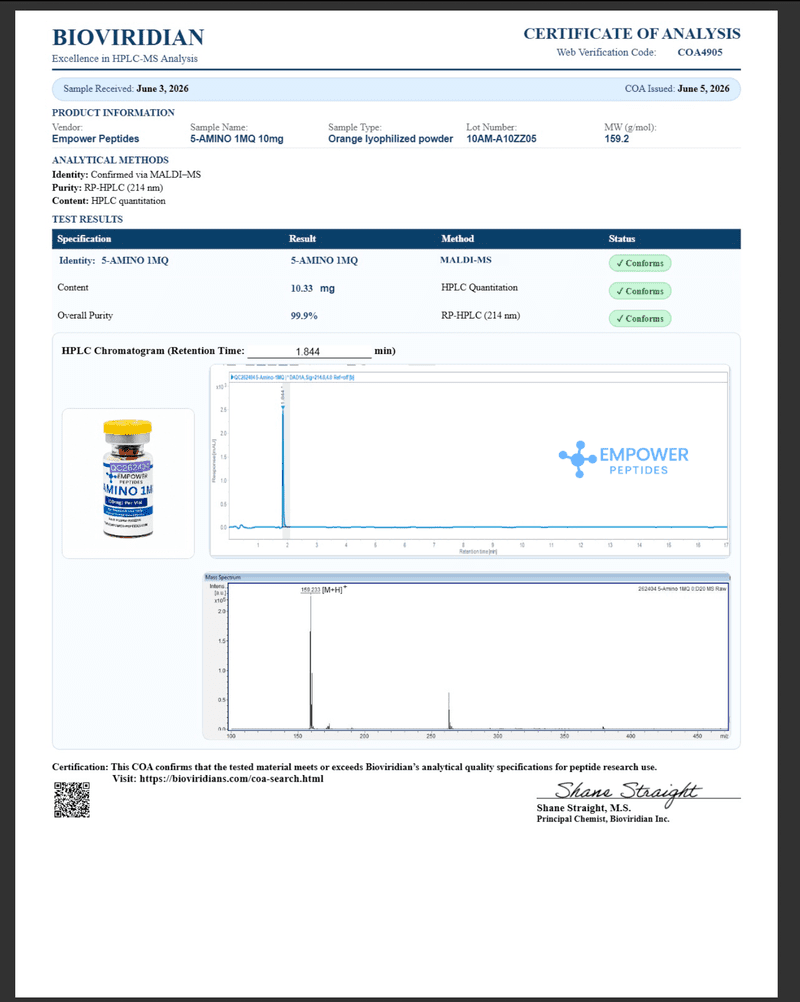Viewport: 800px width, 1002px height.
Task: Click the Status column header
Action: click(x=622, y=239)
